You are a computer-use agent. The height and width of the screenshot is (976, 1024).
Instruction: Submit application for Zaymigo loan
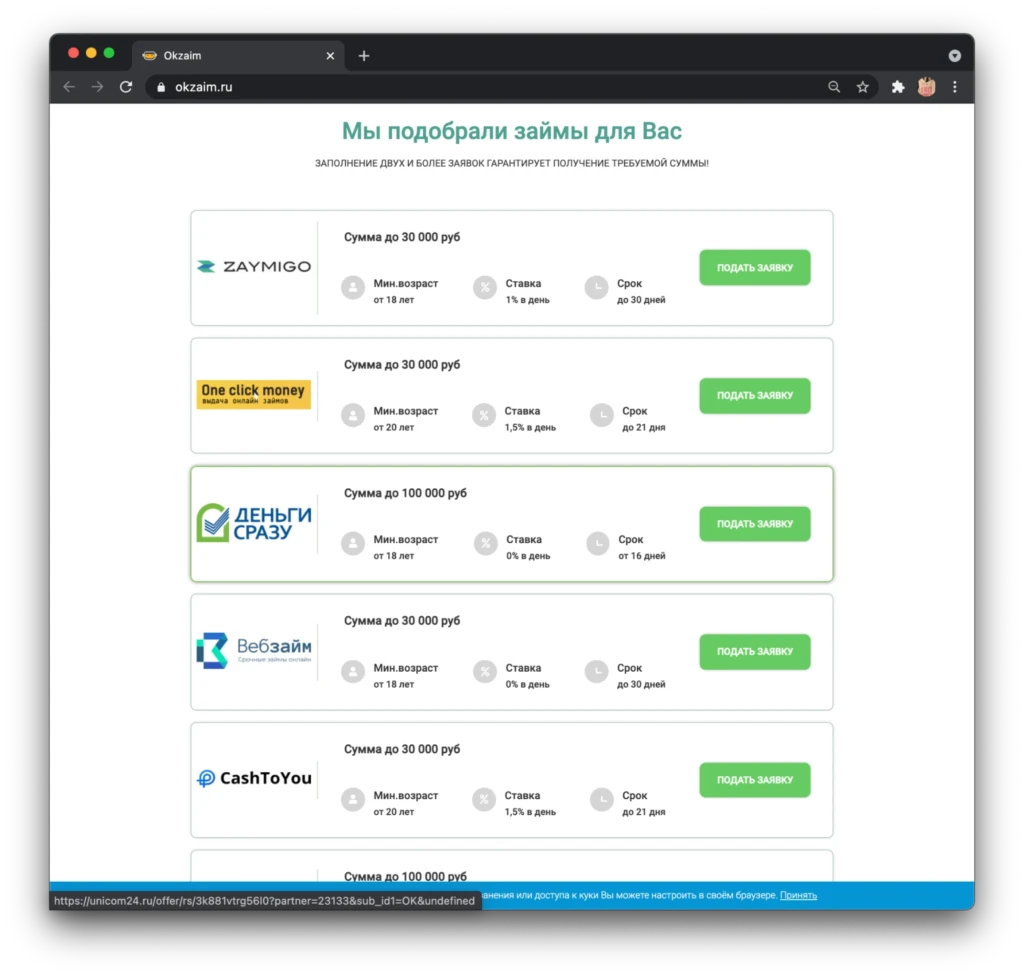[x=755, y=268]
